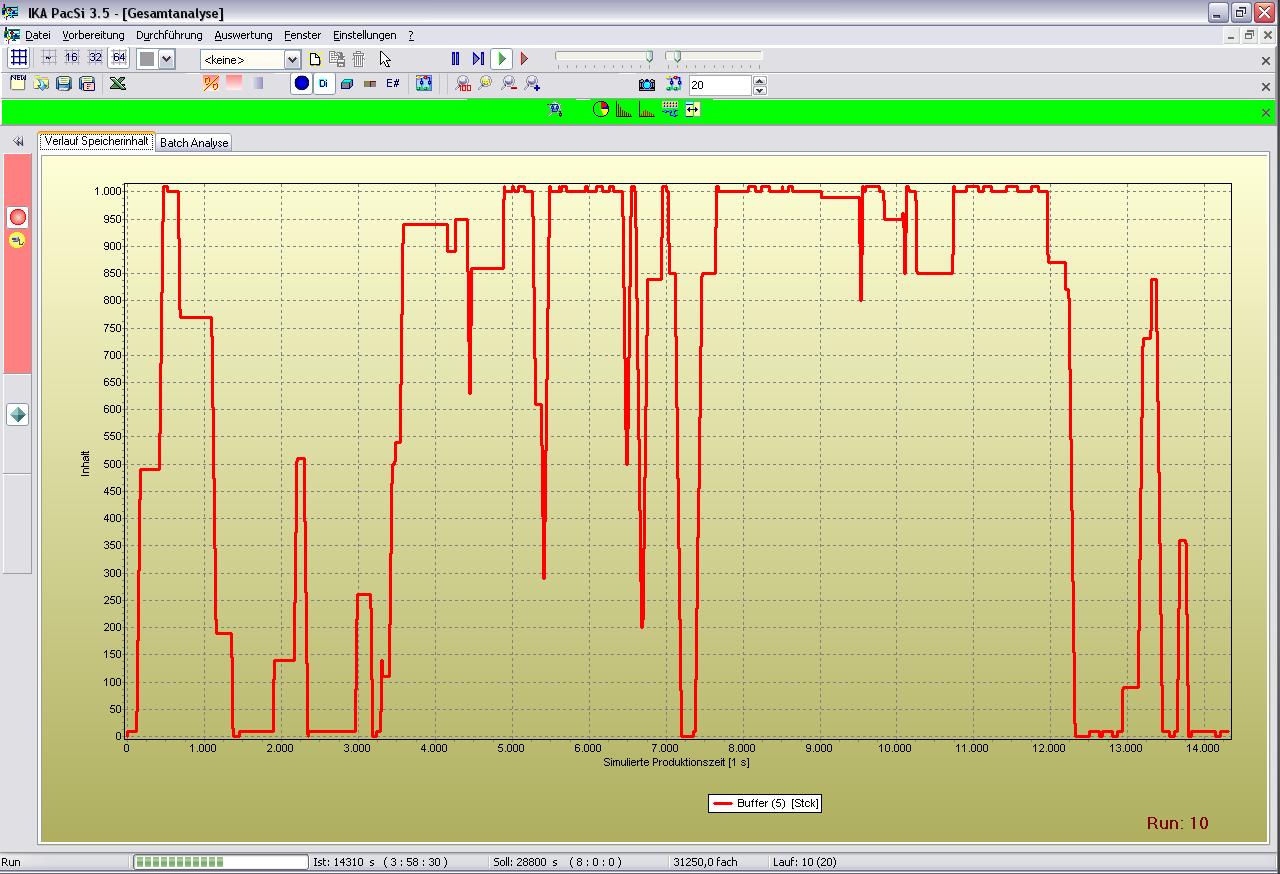Click the gray color swatch box
Screen dimensions: 1280x874
coord(147,59)
